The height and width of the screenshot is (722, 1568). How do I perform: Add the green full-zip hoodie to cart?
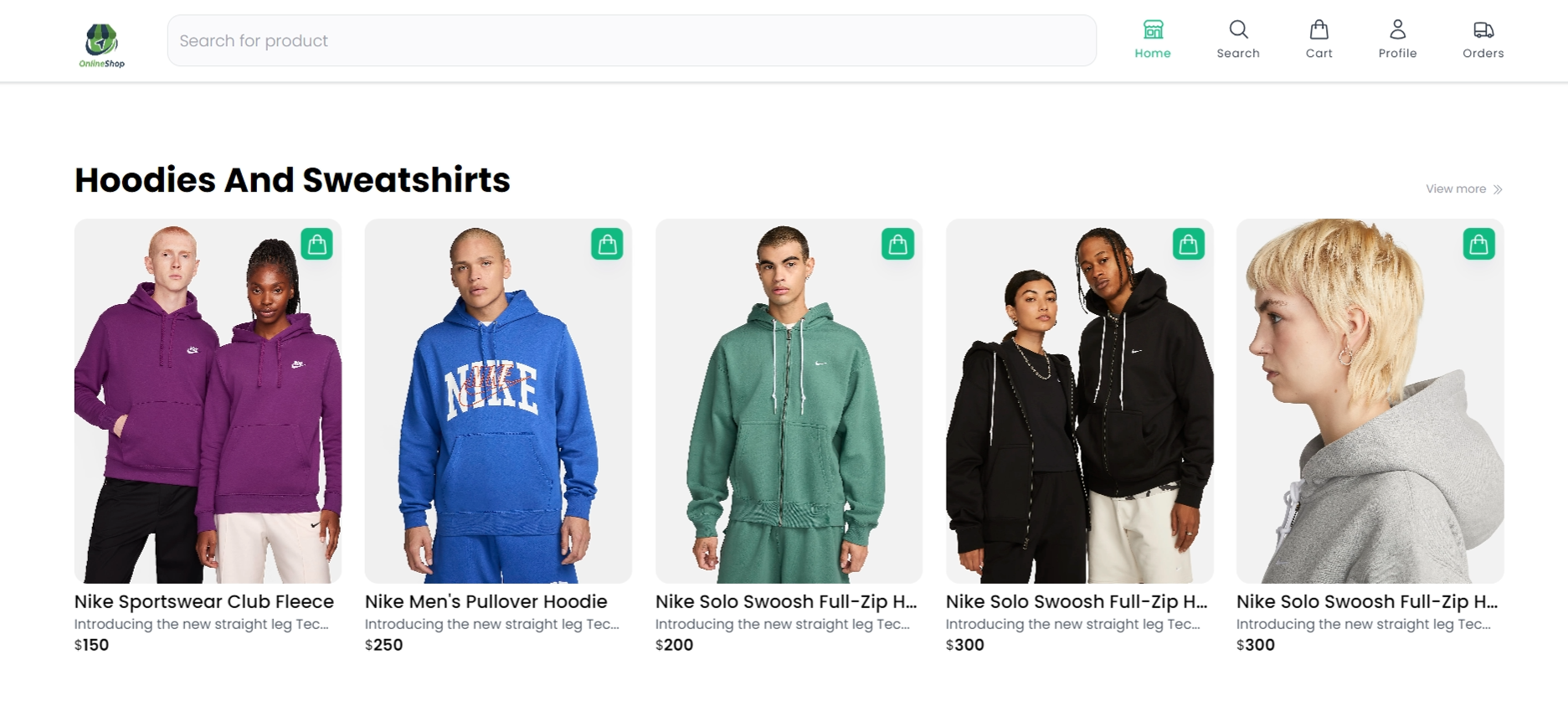click(897, 245)
